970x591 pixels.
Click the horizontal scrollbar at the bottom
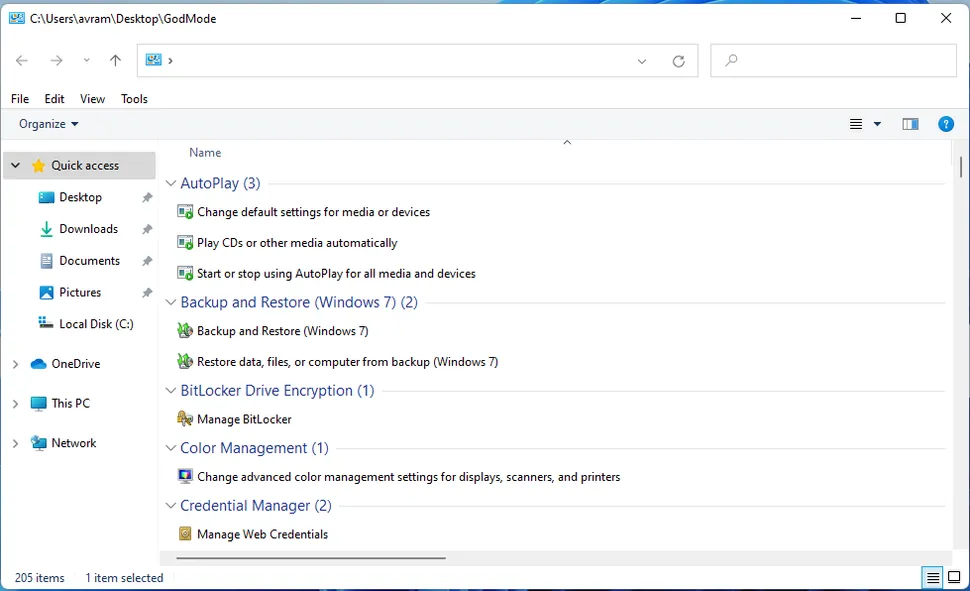310,558
